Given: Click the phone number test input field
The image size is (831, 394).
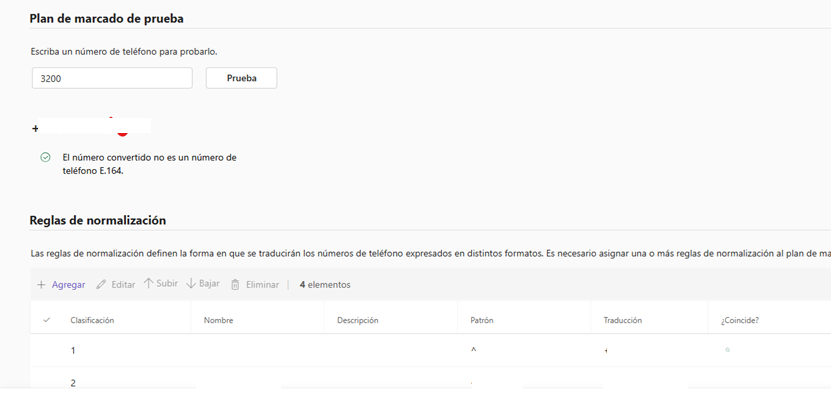Looking at the screenshot, I should pyautogui.click(x=112, y=78).
